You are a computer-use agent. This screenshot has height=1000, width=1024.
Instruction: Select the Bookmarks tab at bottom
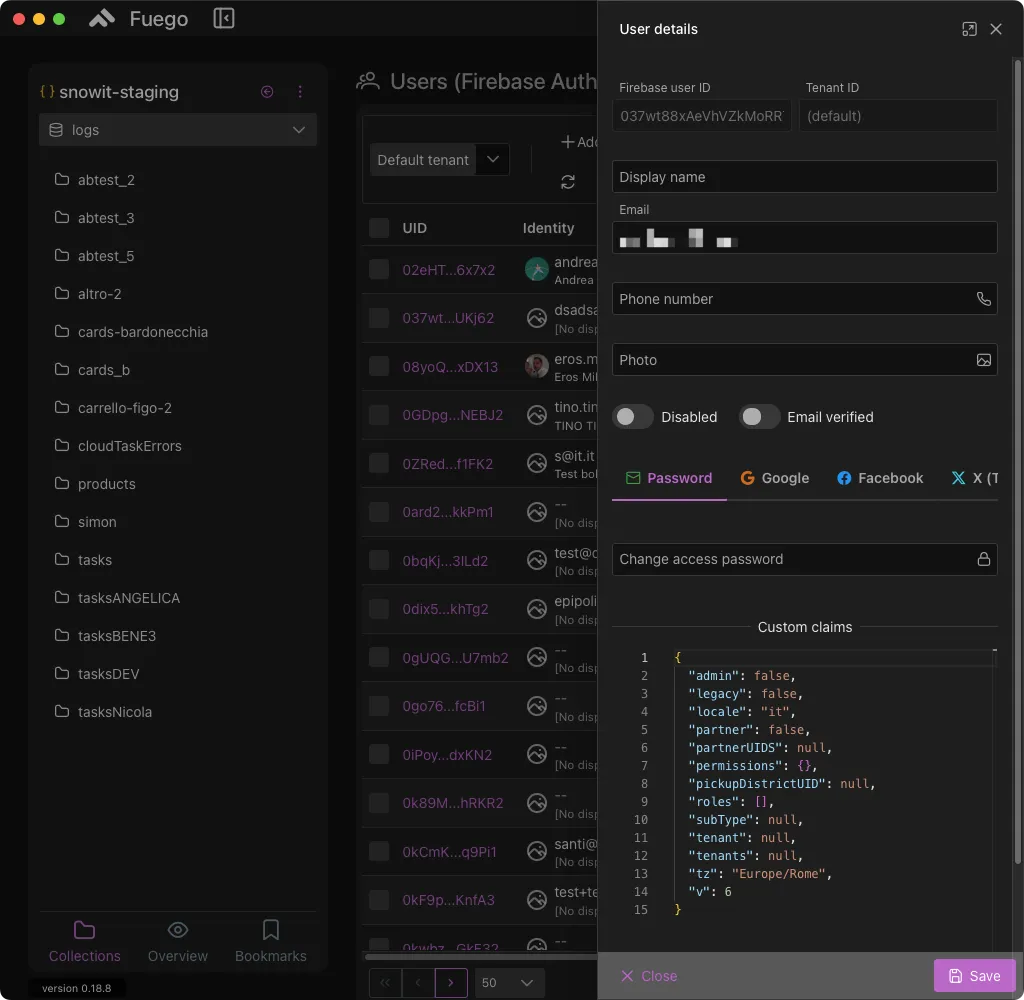(x=270, y=940)
